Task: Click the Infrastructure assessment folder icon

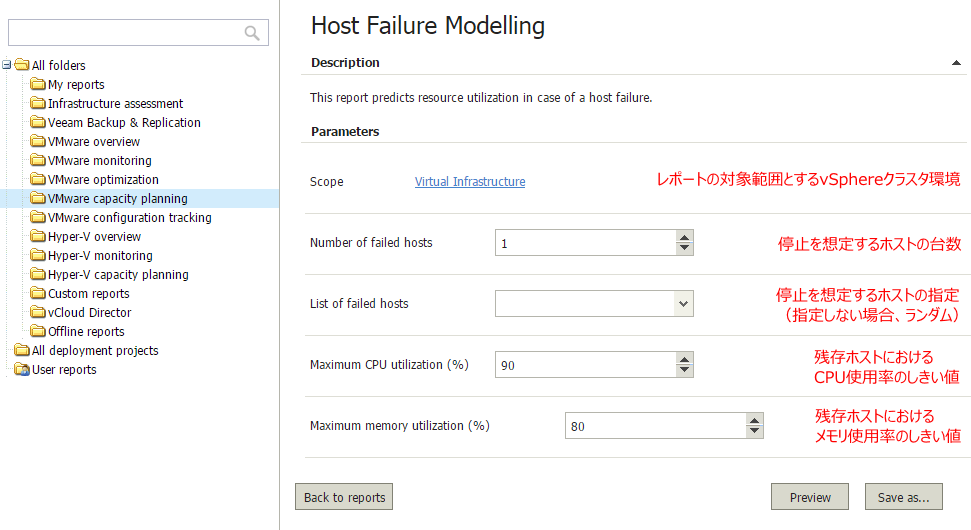Action: 38,103
